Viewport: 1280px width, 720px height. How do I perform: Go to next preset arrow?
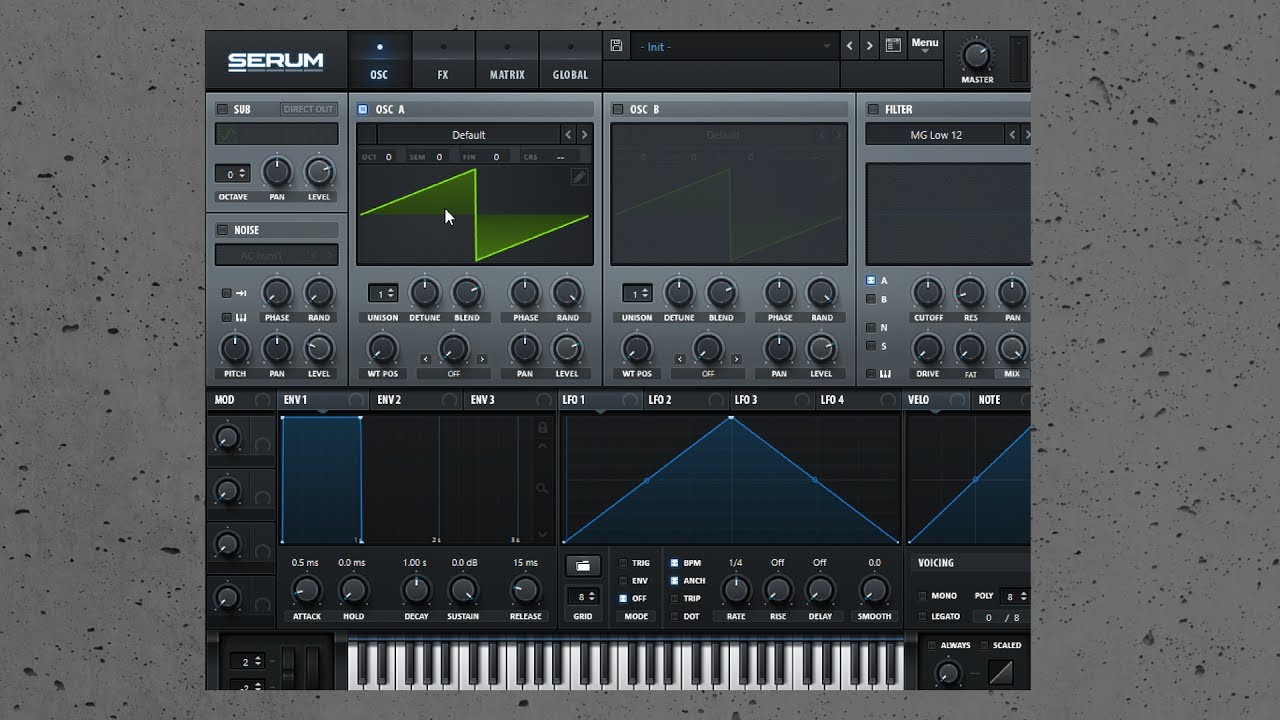[870, 46]
